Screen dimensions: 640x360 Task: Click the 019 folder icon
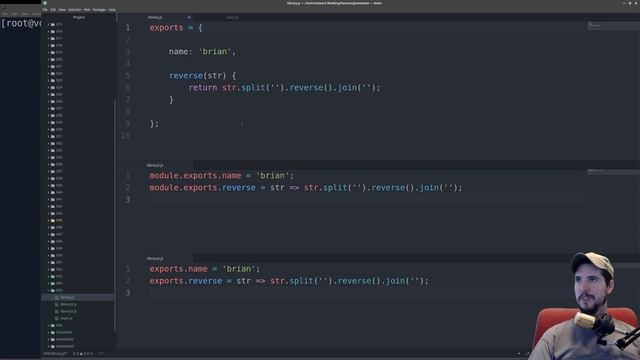pos(53,52)
